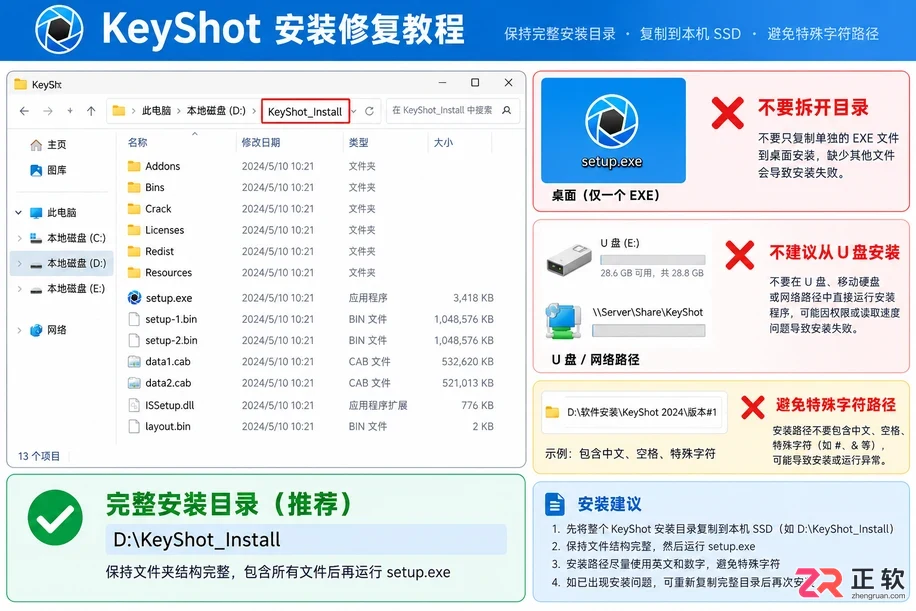Click the green checkmark icon

[55, 518]
